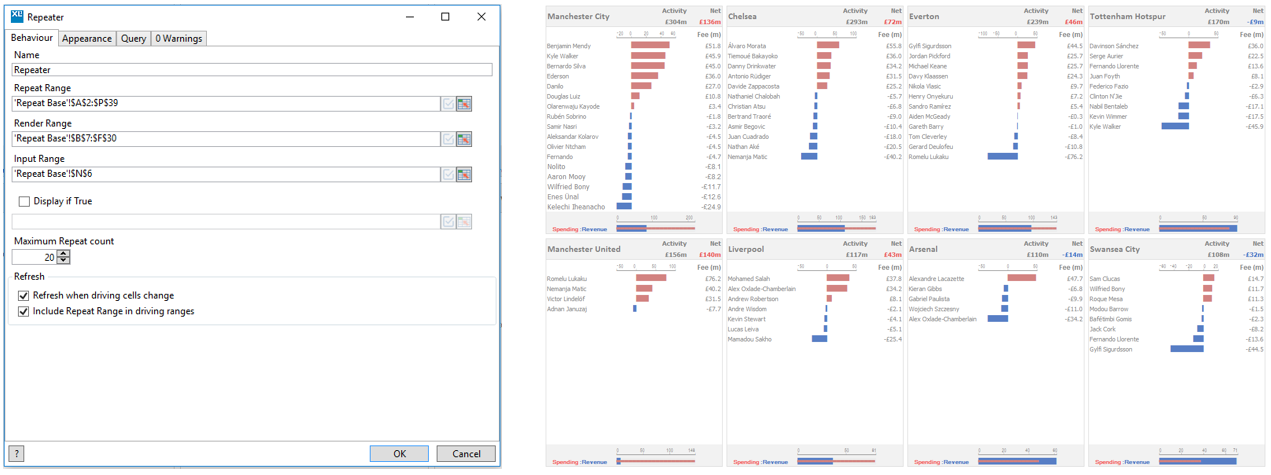Click Alexandre Lacazette in the Arsenal list
The width and height of the screenshot is (1271, 475).
tap(936, 278)
